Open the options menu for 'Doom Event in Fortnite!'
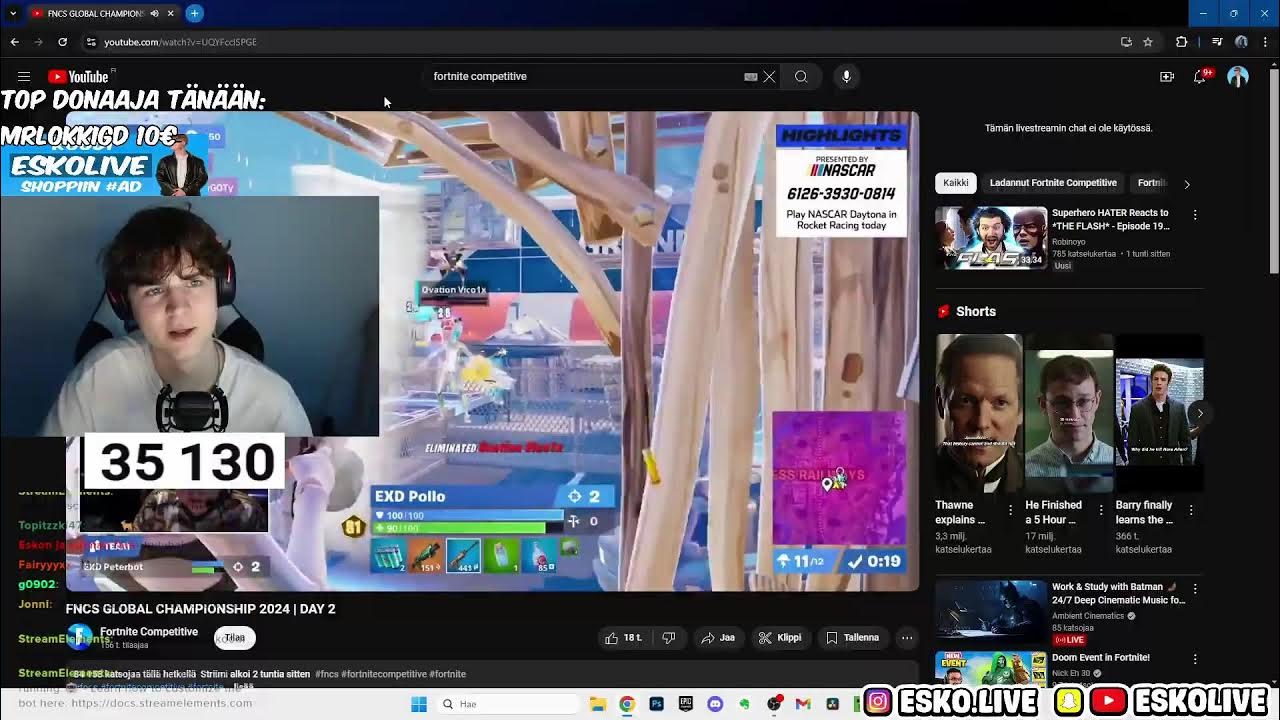Viewport: 1280px width, 720px height. click(x=1194, y=660)
